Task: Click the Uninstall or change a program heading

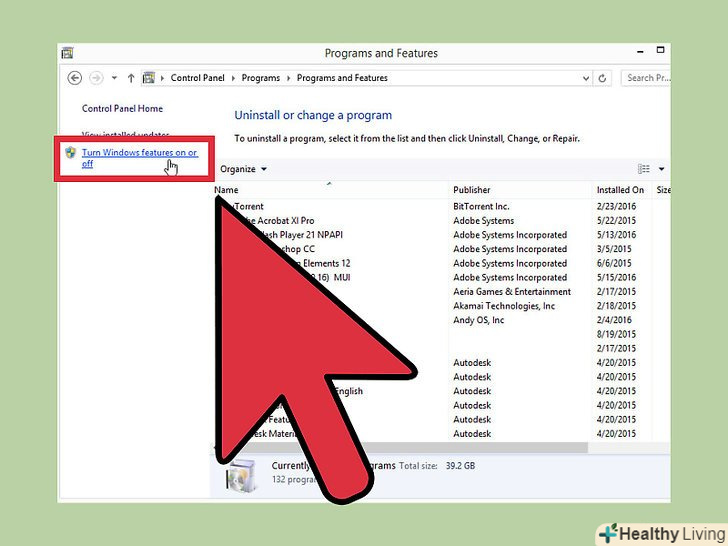Action: pyautogui.click(x=313, y=115)
